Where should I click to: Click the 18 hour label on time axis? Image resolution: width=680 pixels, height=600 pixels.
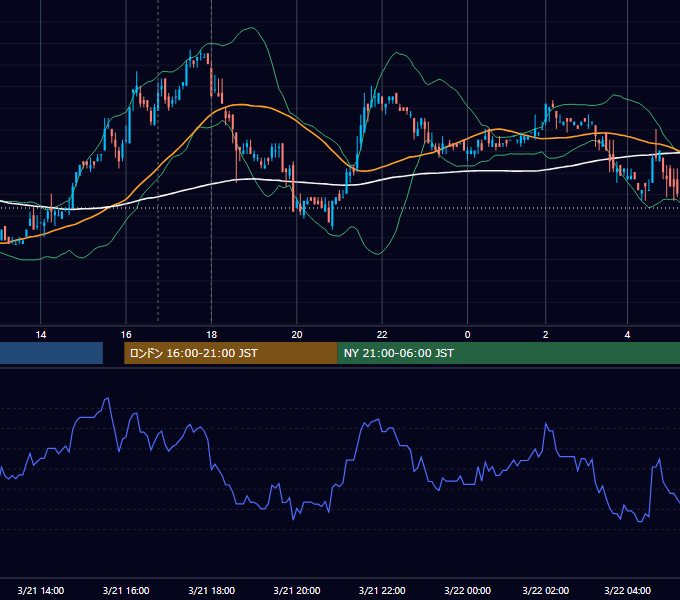(x=211, y=335)
